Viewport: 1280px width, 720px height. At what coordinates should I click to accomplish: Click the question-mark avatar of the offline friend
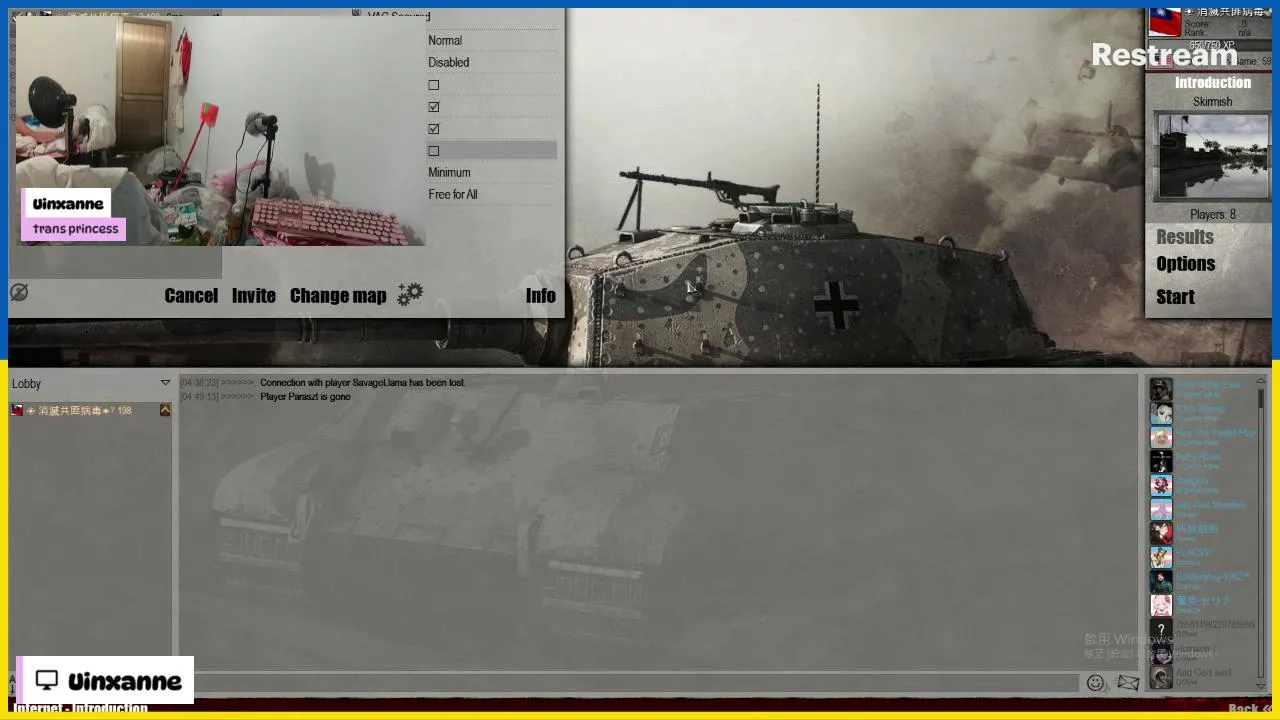1160,629
